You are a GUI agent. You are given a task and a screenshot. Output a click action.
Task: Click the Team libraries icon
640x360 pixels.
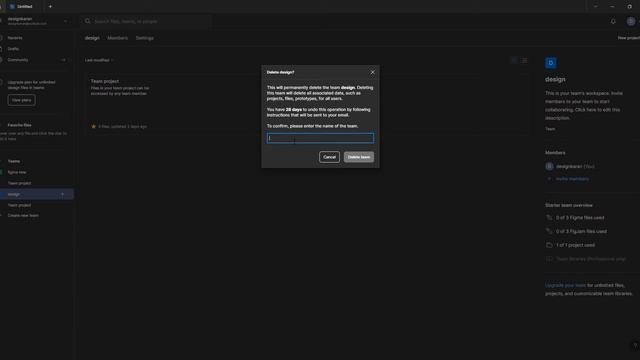point(549,259)
